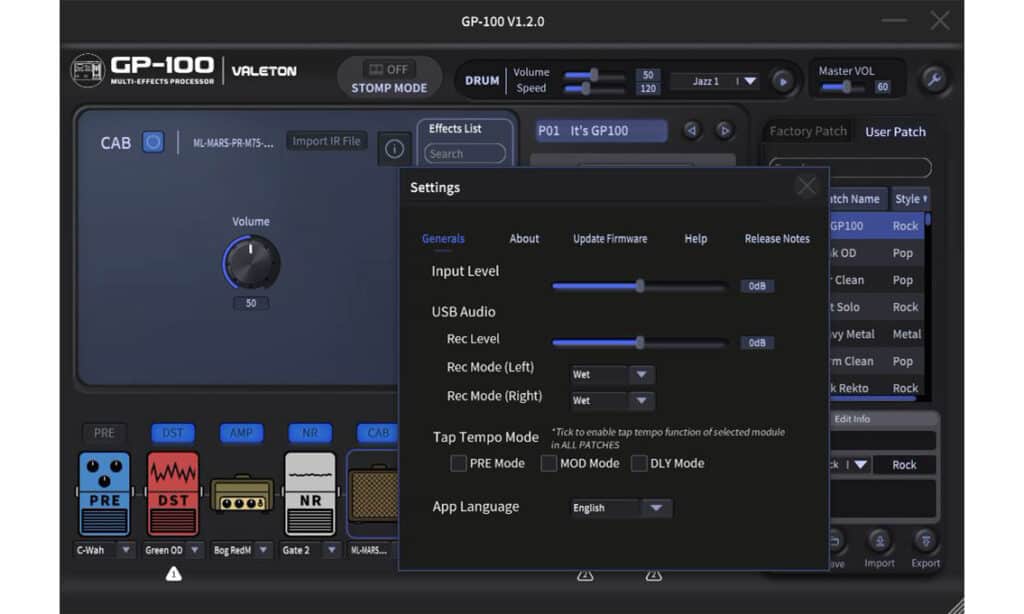Viewport: 1024px width, 614px height.
Task: Click the Gate 2 NR pedal
Action: (x=310, y=493)
